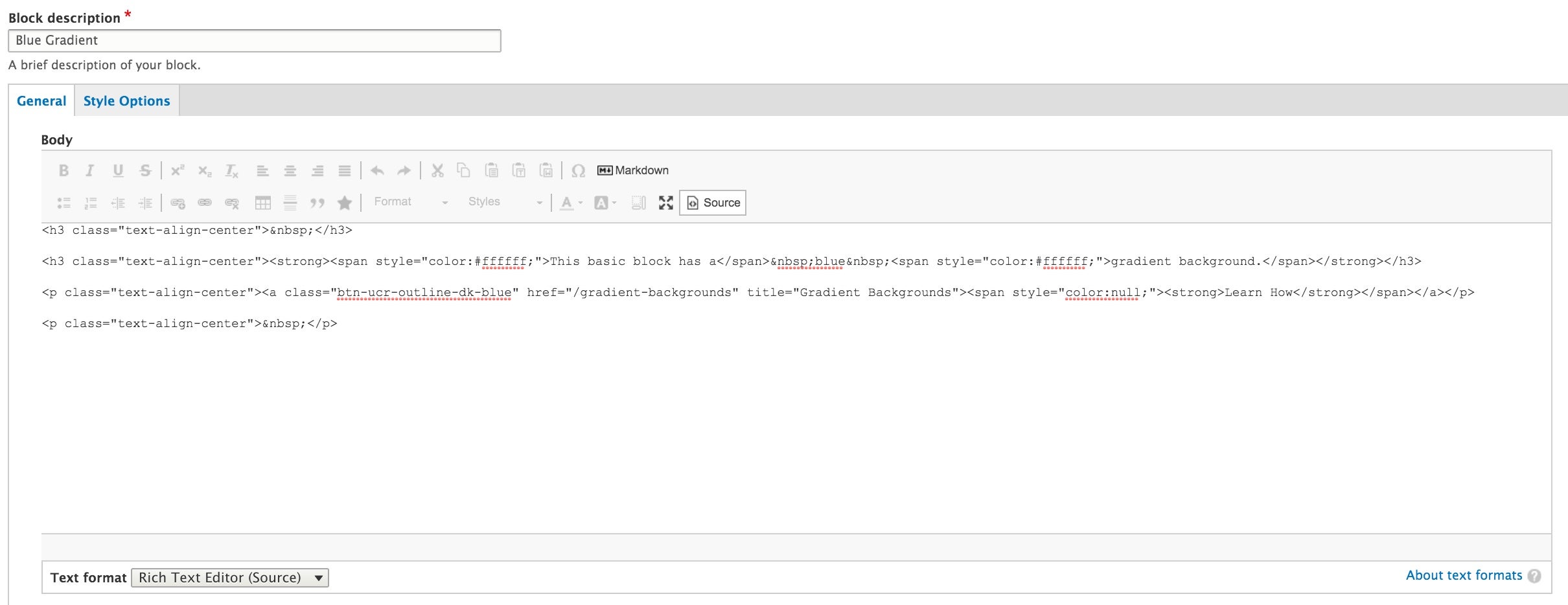
Task: Open the Text format selector
Action: 229,577
